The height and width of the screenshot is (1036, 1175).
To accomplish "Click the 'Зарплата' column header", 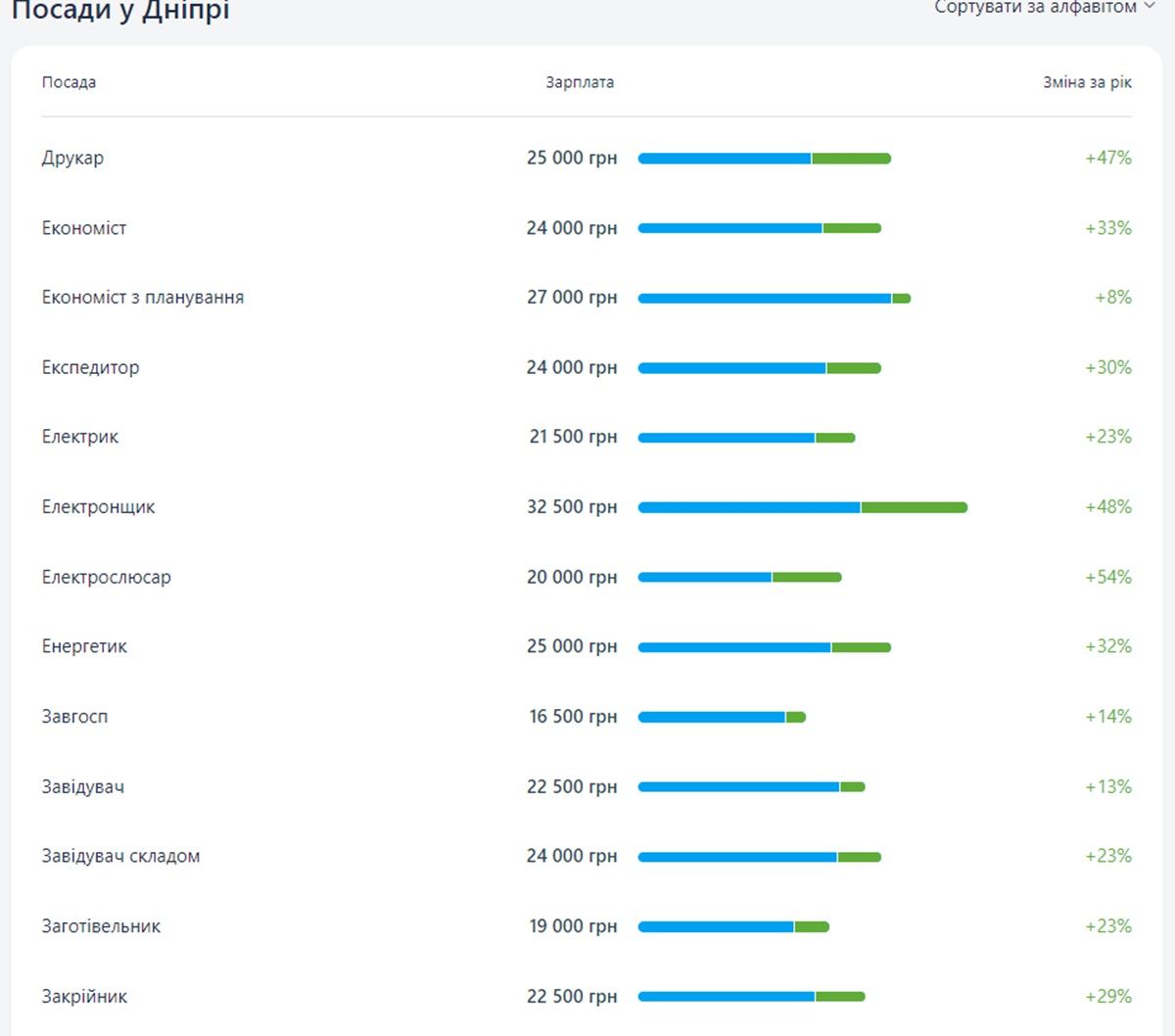I will pyautogui.click(x=580, y=83).
